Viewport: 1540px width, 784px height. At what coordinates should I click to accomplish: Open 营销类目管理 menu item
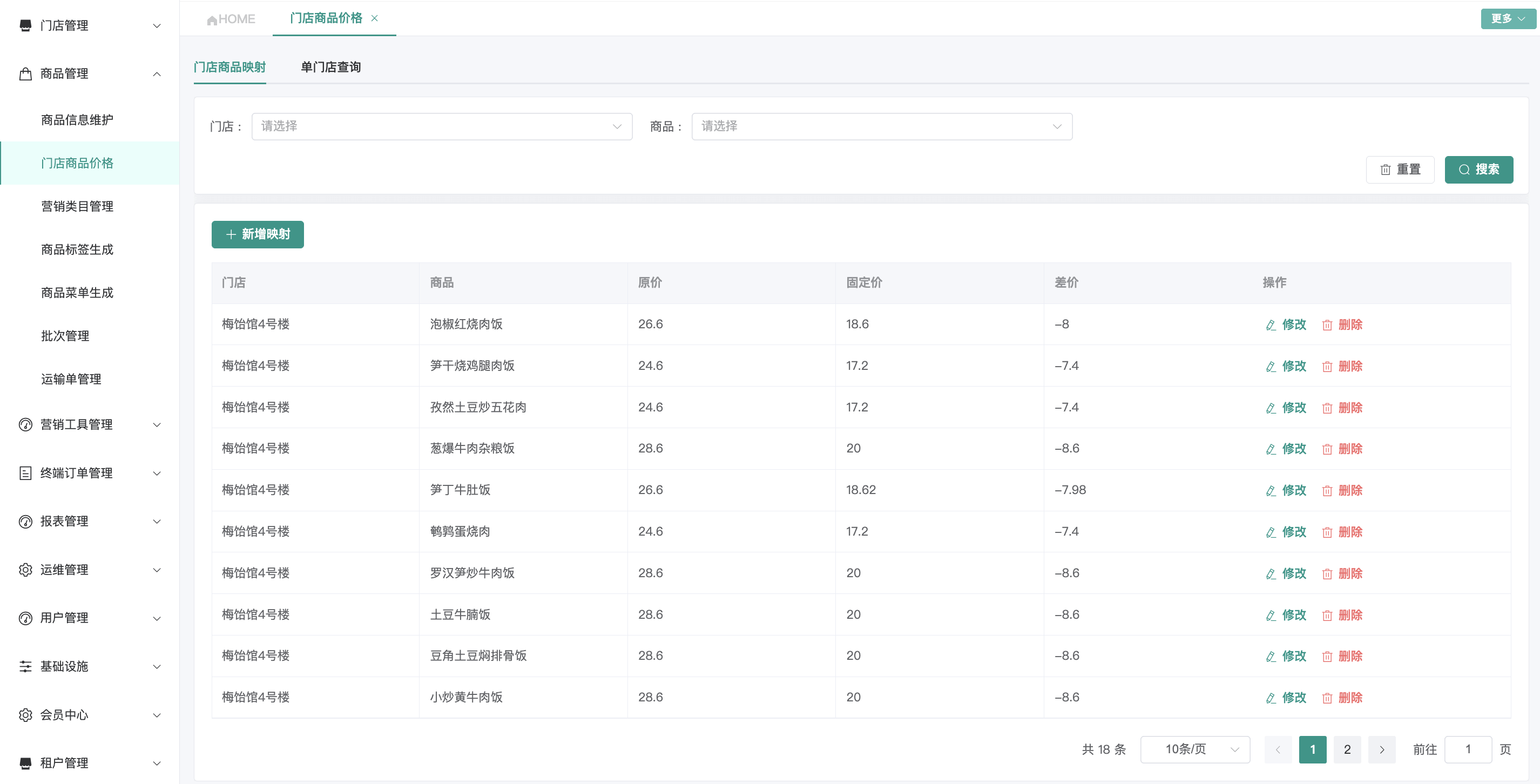[x=77, y=206]
